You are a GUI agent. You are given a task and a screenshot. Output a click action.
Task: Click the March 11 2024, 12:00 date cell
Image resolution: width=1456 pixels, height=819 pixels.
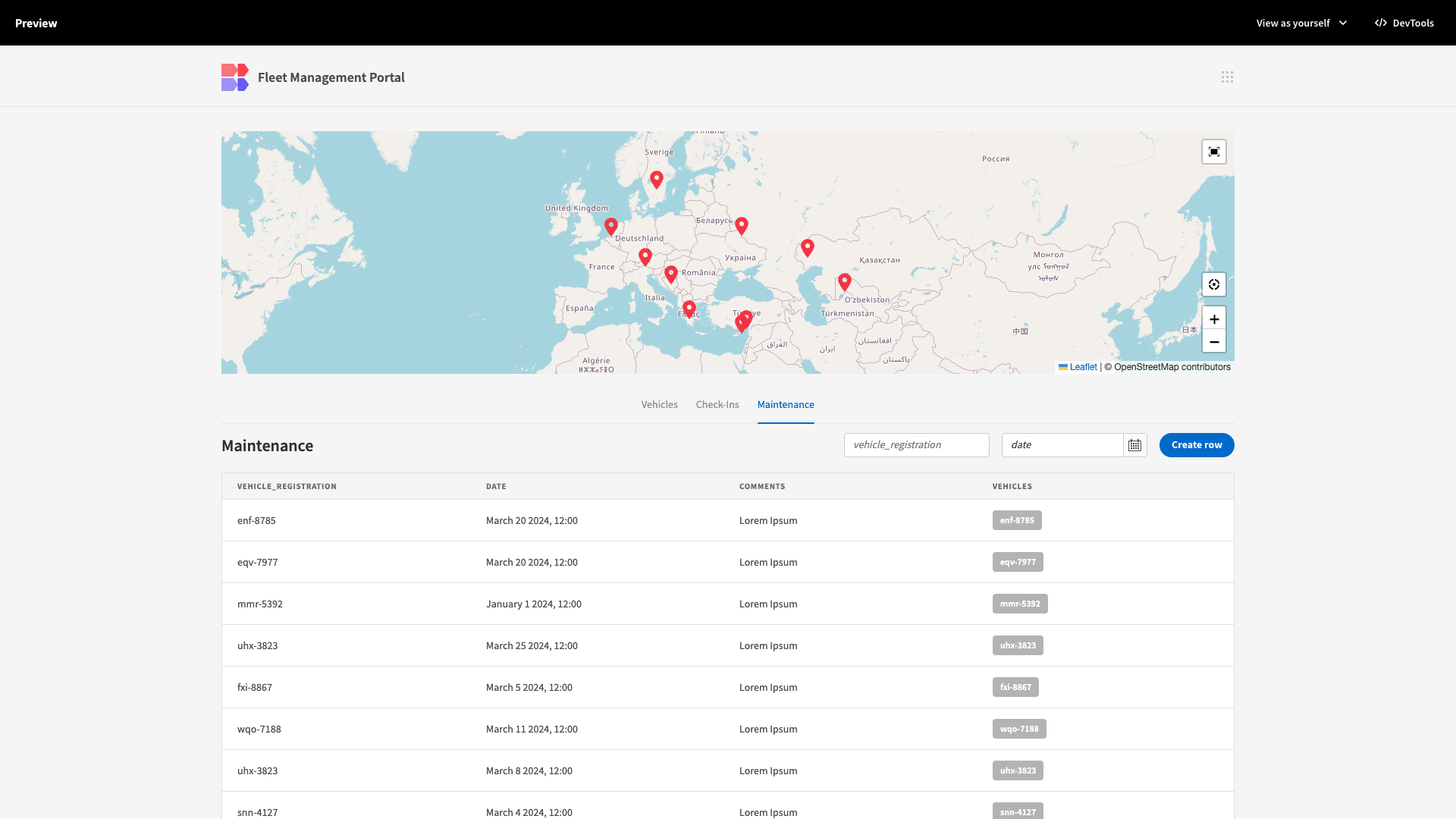532,729
